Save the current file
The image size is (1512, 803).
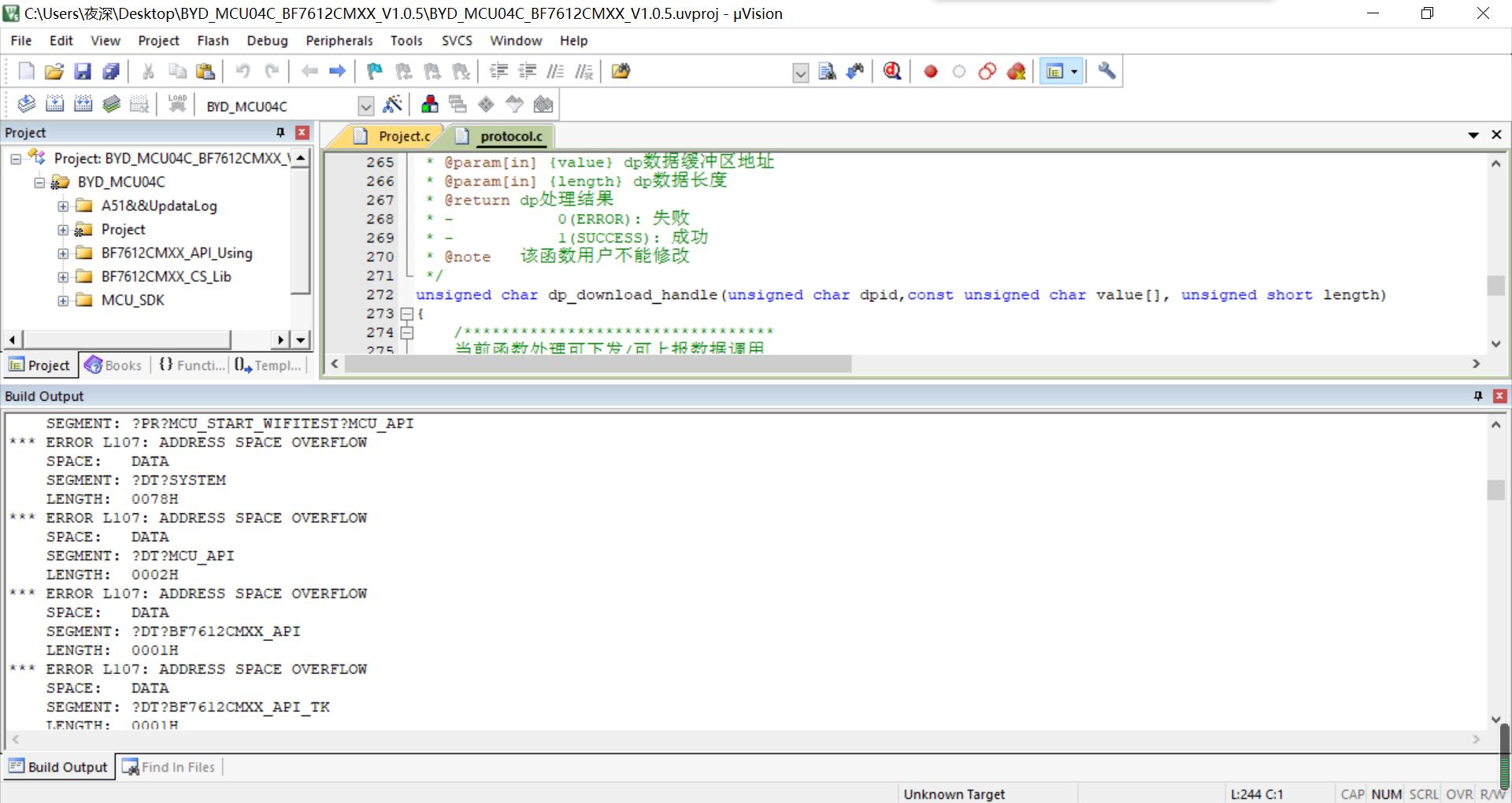point(83,72)
